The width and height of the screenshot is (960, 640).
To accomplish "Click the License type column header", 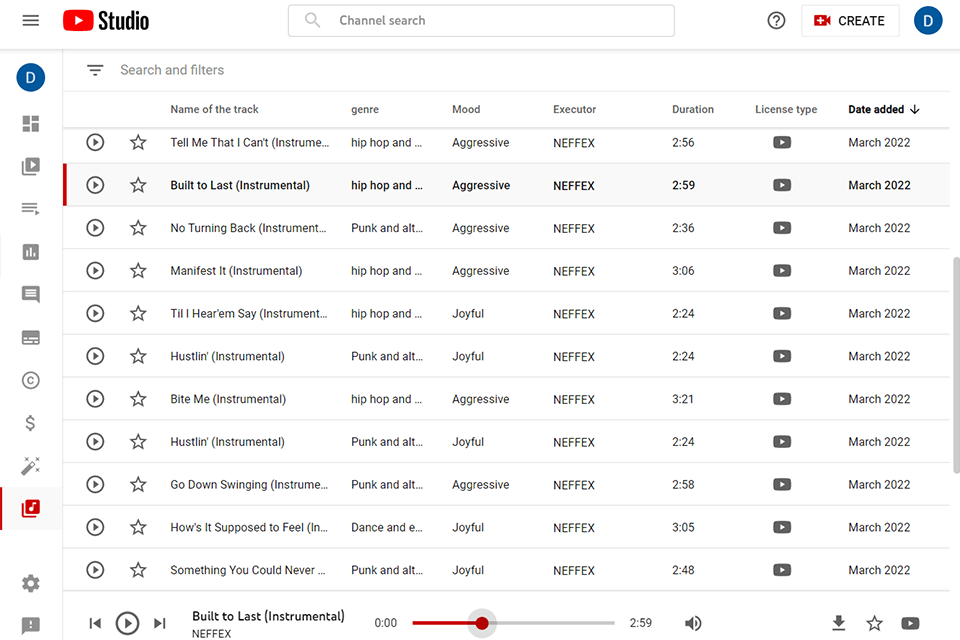I will tap(786, 110).
